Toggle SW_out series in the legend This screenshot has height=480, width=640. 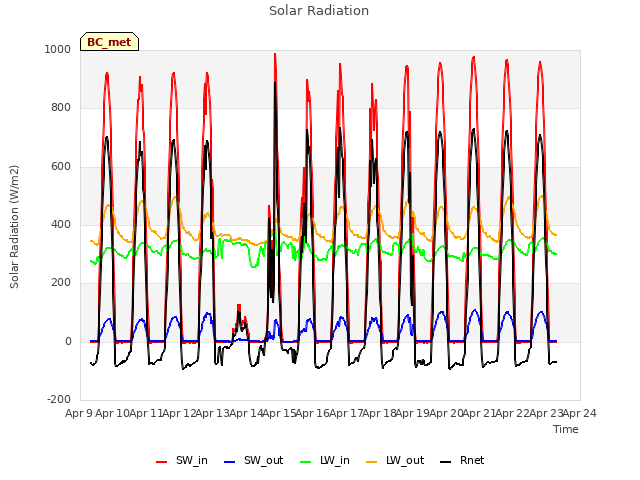[253, 460]
